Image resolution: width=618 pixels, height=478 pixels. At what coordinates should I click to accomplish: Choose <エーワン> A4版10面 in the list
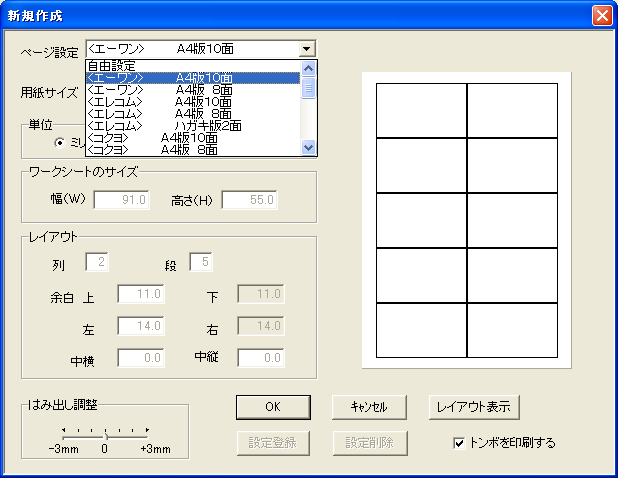click(x=193, y=78)
